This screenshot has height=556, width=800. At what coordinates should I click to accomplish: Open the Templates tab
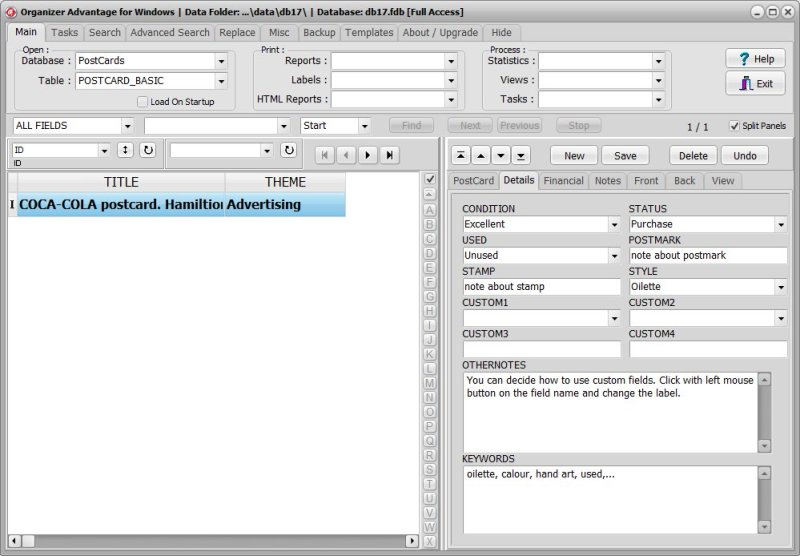(369, 33)
